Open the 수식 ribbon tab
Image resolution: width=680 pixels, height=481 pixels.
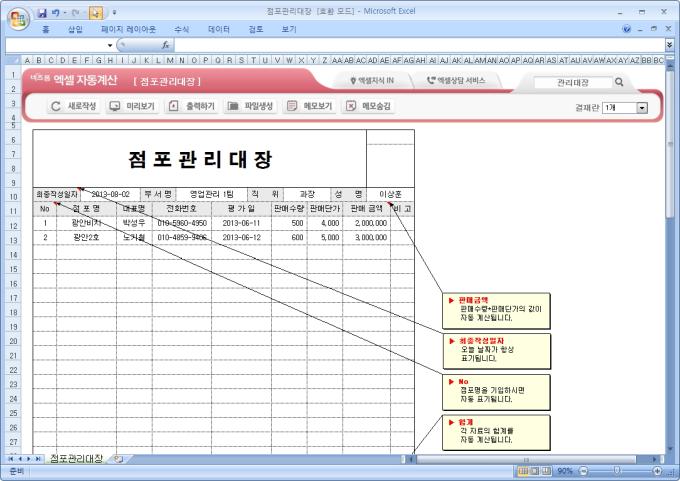coord(182,29)
